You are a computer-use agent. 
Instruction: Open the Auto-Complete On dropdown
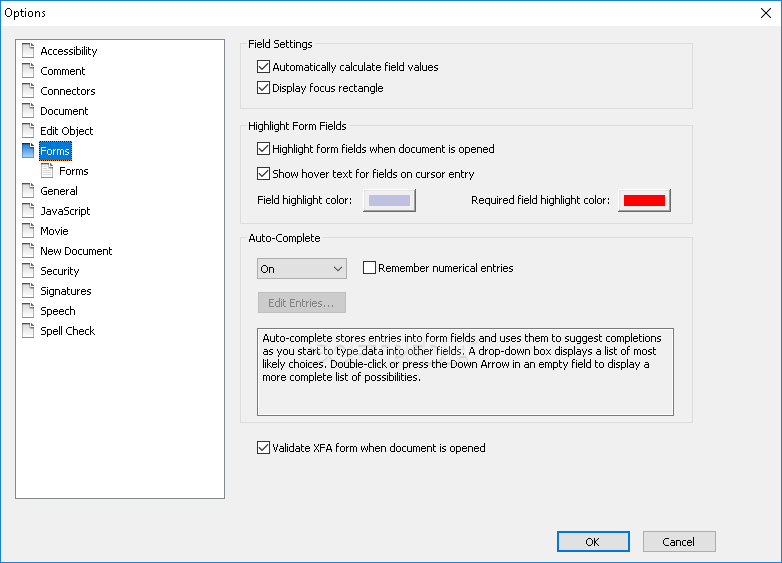(x=302, y=269)
